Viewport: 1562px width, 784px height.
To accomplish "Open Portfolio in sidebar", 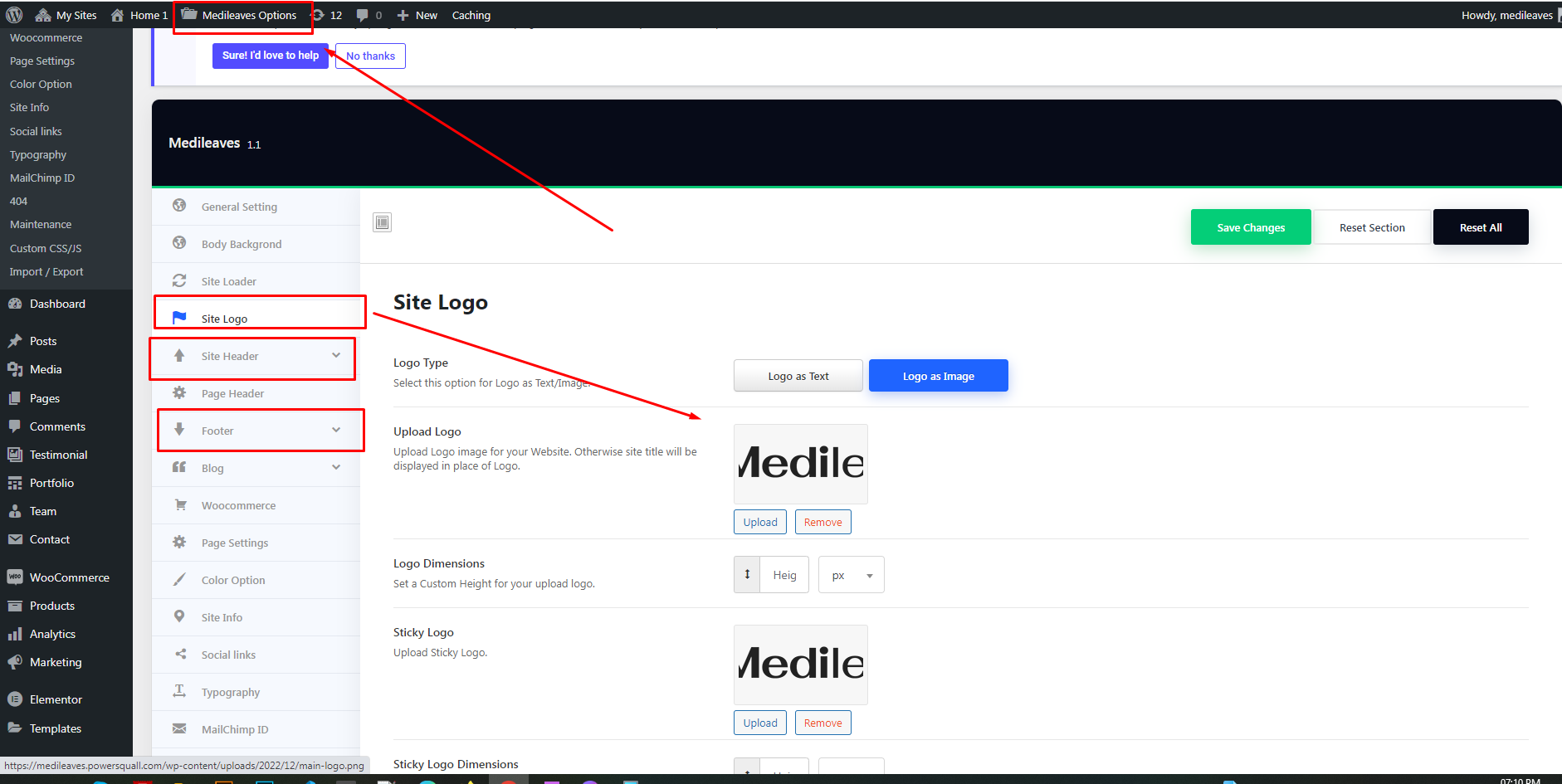I will 66,483.
